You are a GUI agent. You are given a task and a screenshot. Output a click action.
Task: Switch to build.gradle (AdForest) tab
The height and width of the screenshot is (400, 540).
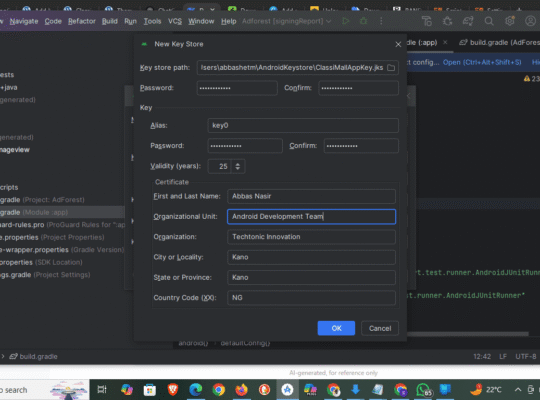point(499,42)
